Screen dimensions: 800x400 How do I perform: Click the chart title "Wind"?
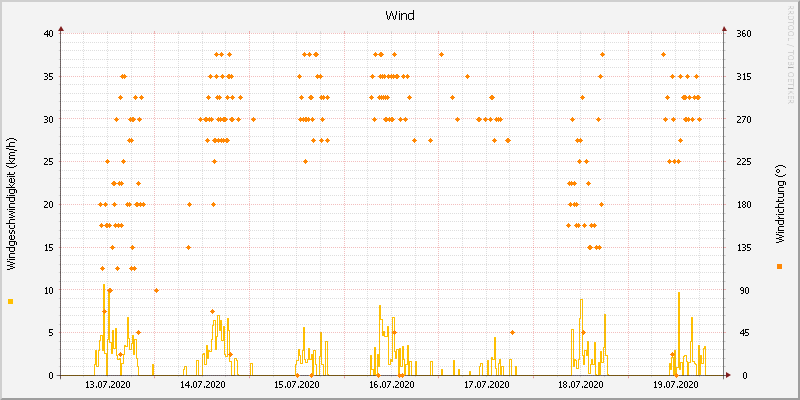(399, 16)
